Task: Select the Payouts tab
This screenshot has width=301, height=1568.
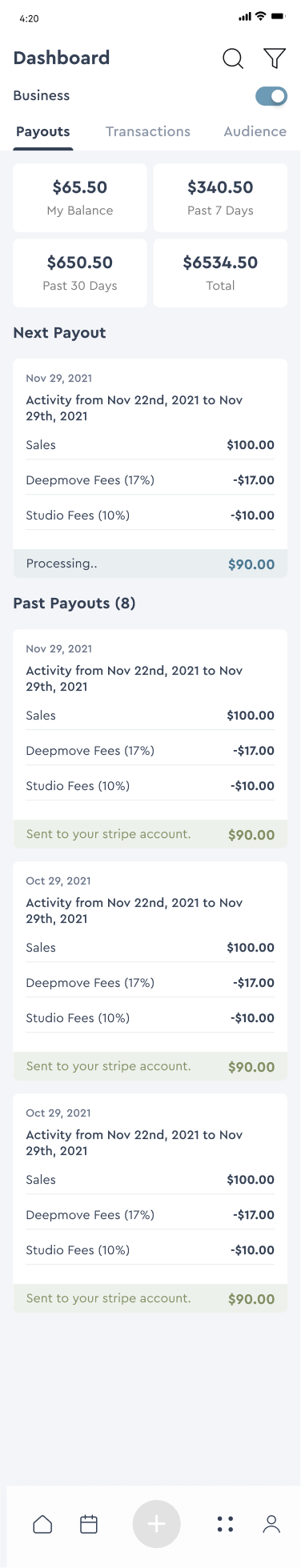Action: tap(43, 132)
